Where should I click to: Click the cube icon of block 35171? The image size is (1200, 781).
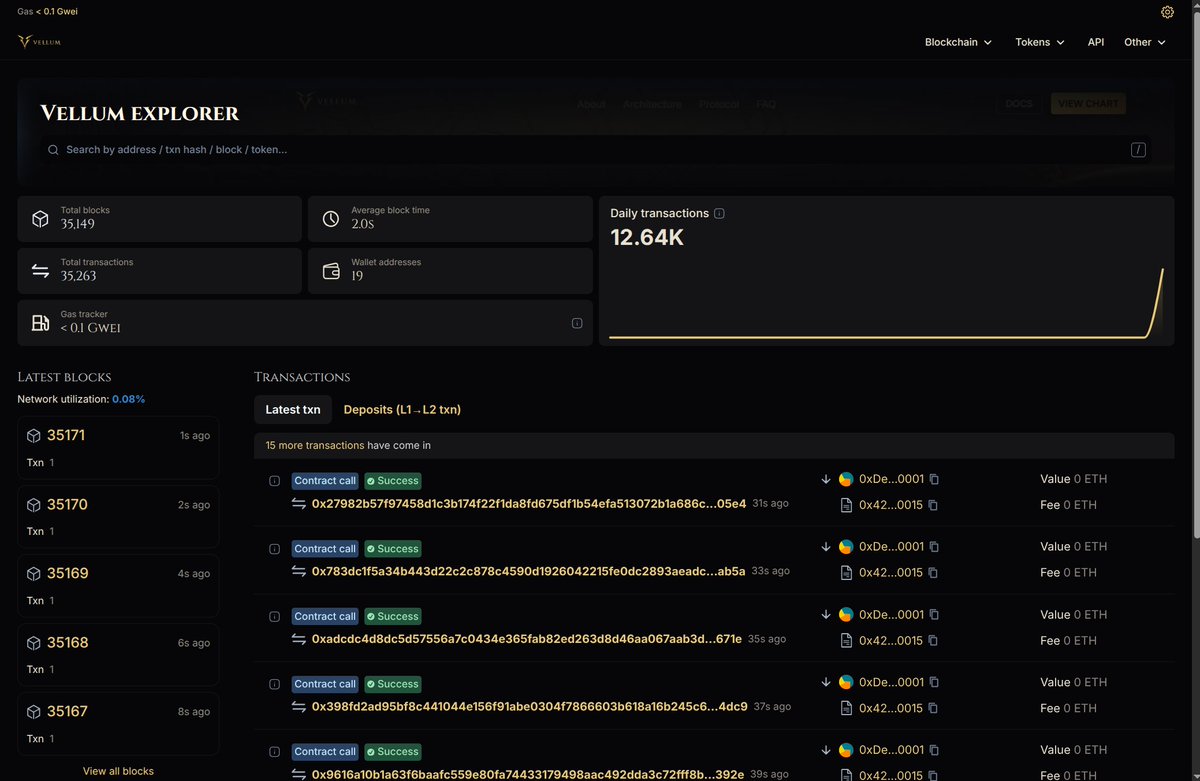click(x=34, y=436)
